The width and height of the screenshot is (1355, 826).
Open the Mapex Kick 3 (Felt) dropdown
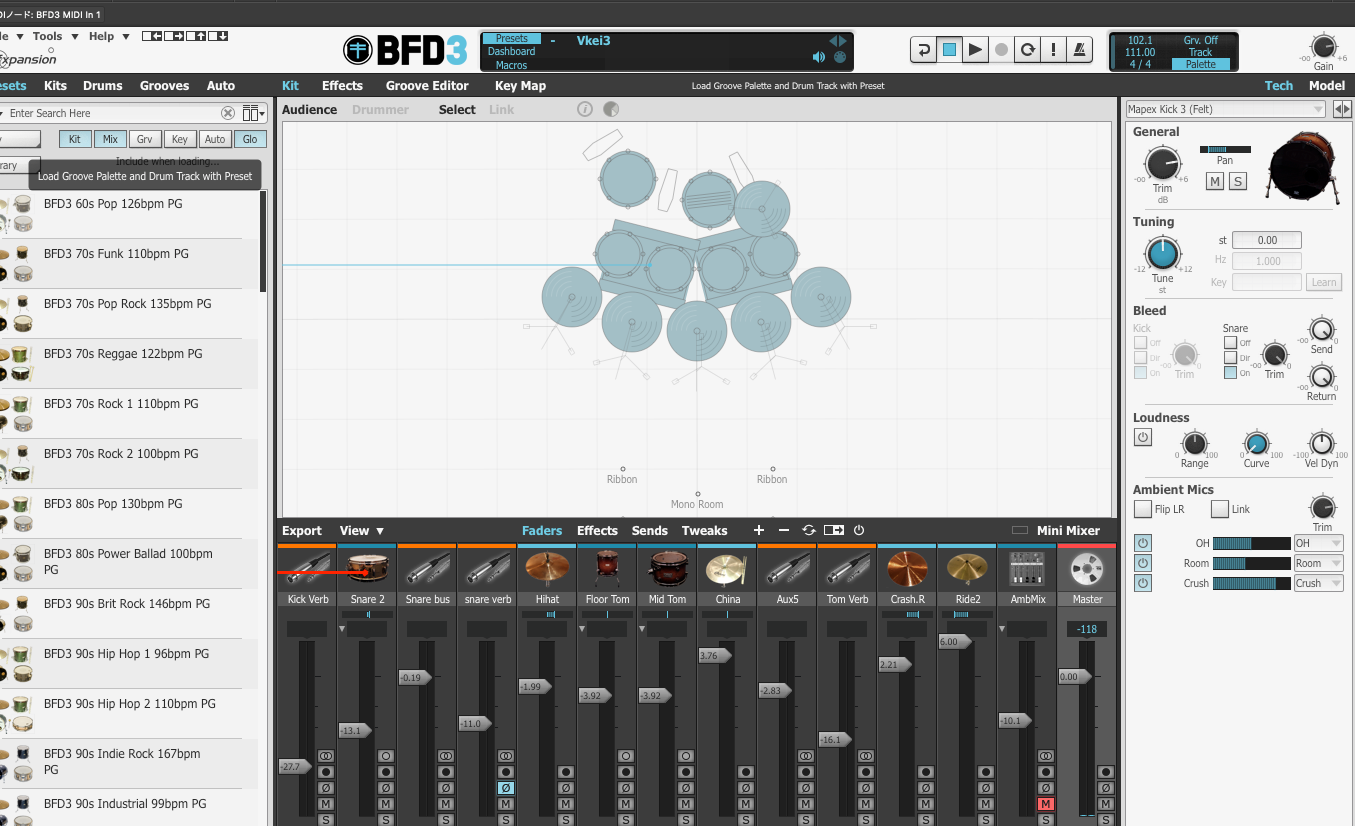tap(1228, 109)
